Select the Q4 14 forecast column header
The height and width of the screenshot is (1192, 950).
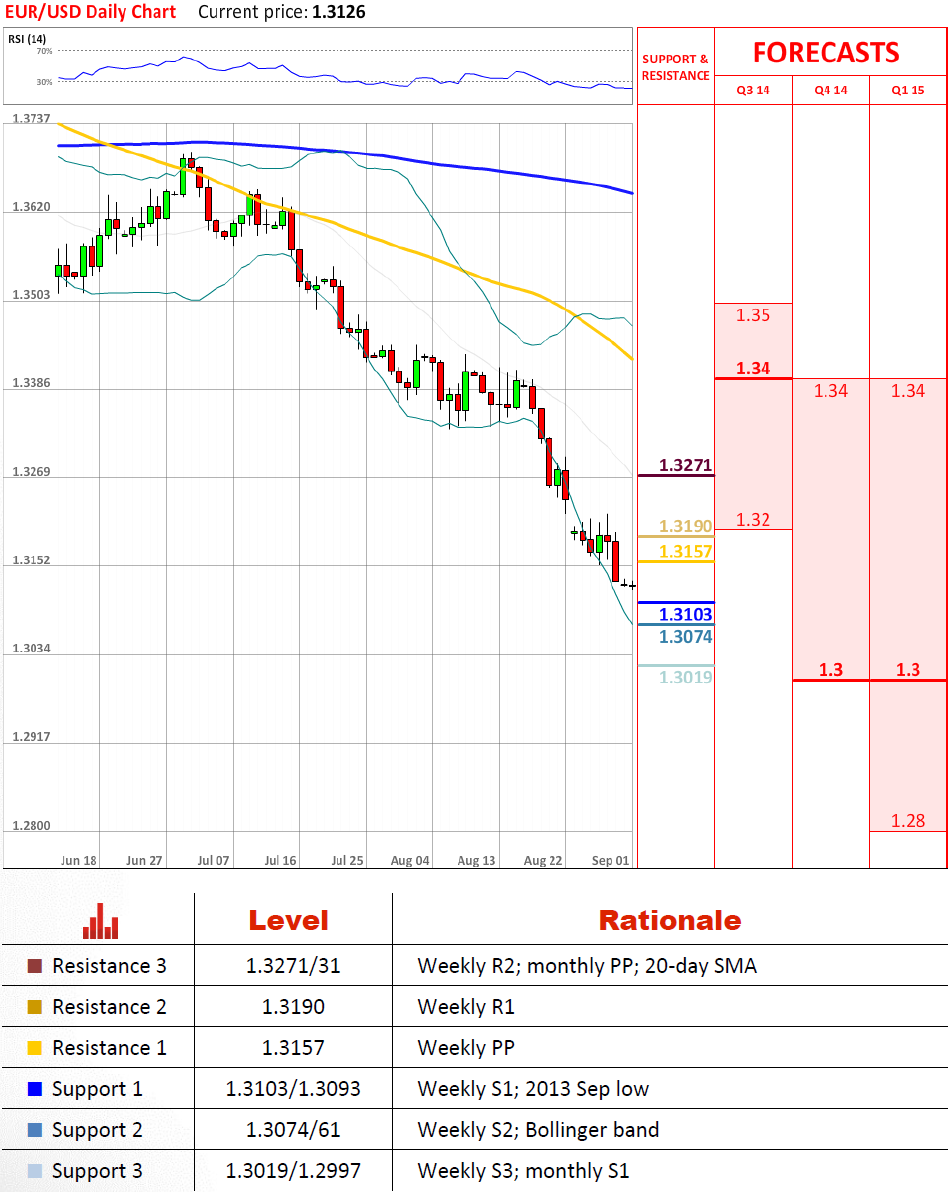(x=831, y=90)
